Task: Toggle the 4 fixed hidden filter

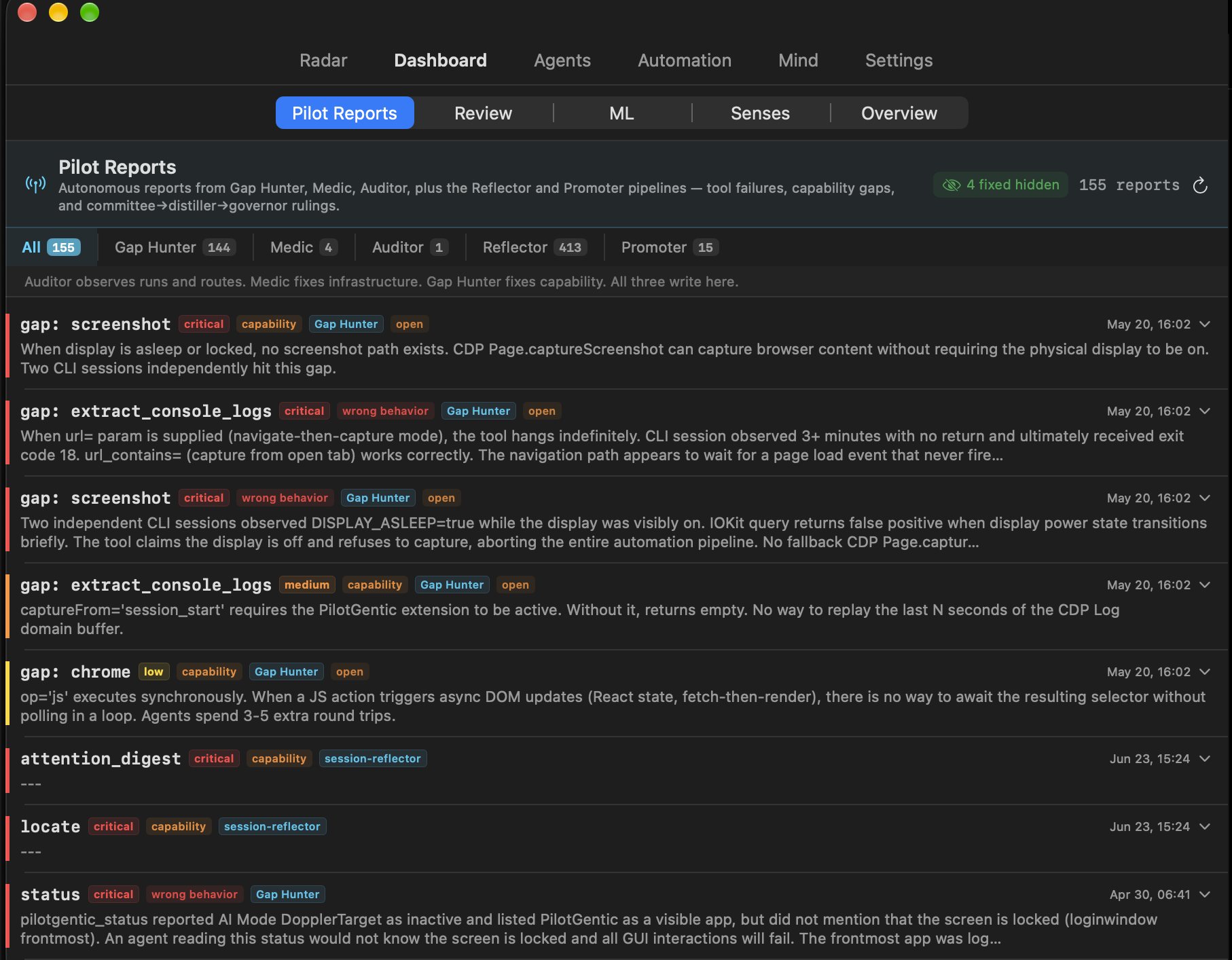Action: (x=1000, y=185)
